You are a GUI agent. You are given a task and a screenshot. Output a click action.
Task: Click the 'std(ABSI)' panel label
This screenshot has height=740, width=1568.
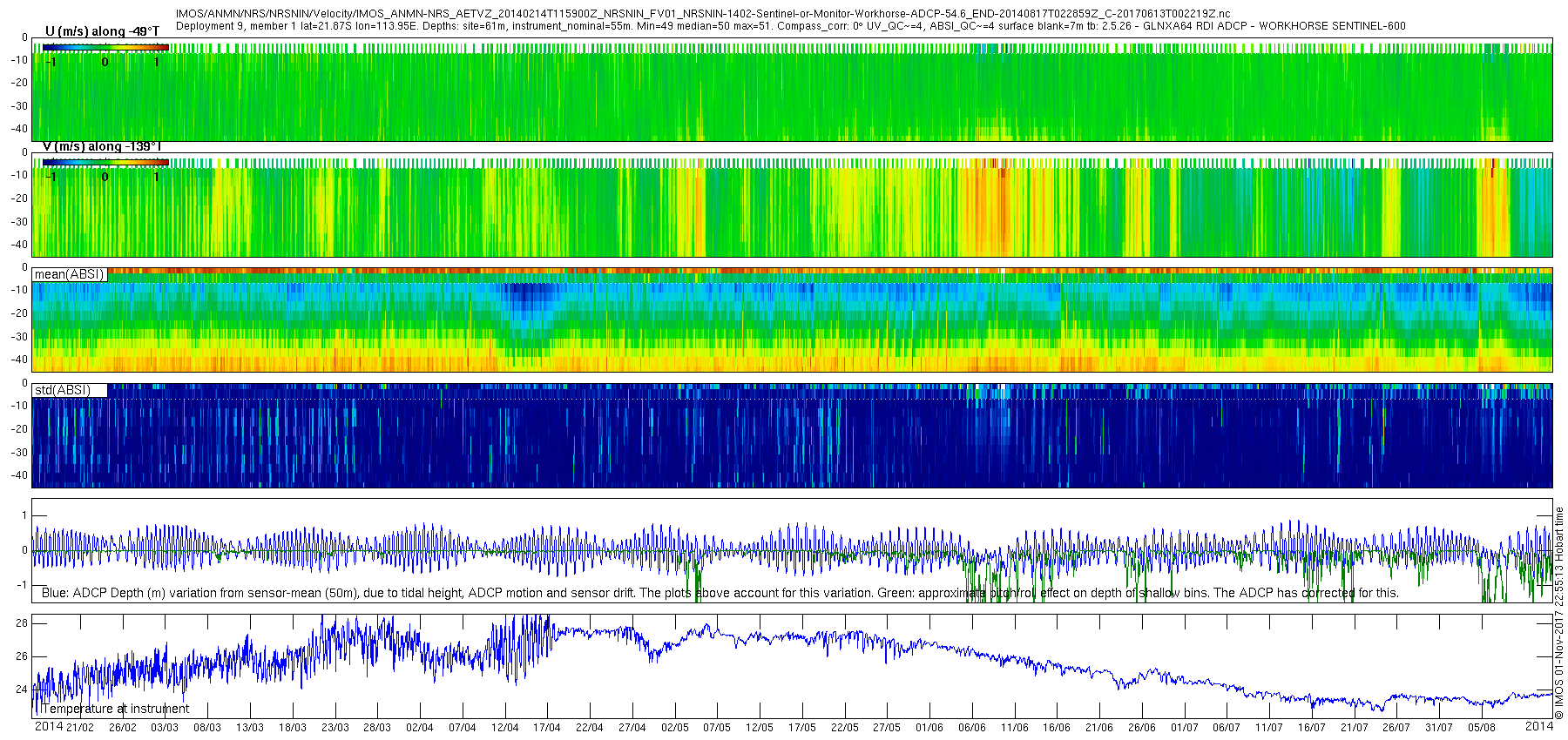click(x=62, y=390)
